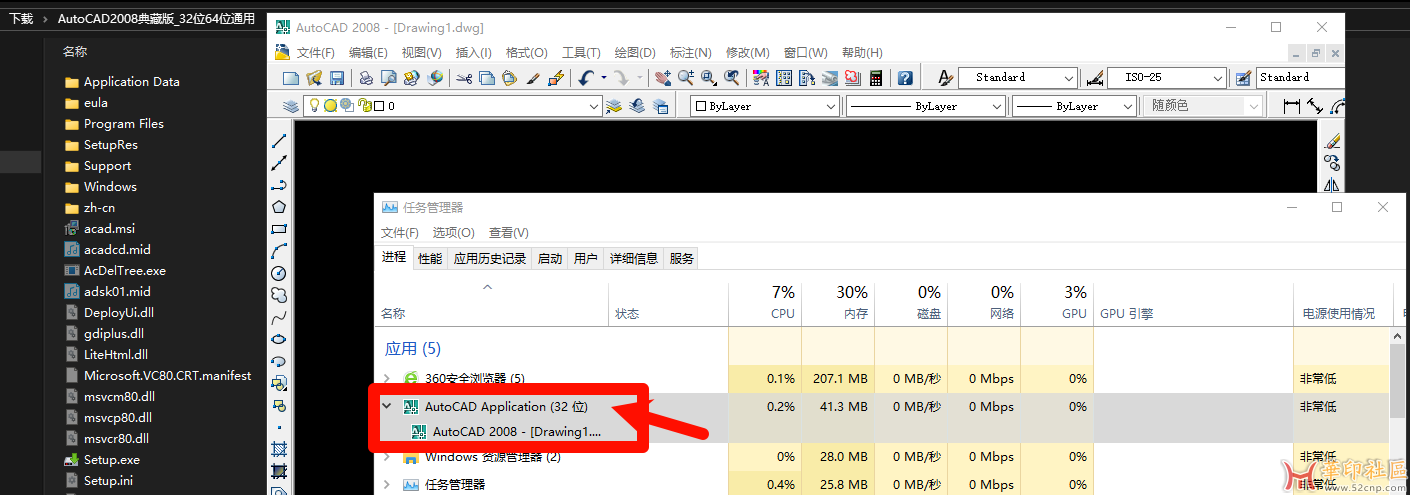Screen dimensions: 1410x495
Task: Expand the Windows 资源管理器 process group
Action: point(387,457)
